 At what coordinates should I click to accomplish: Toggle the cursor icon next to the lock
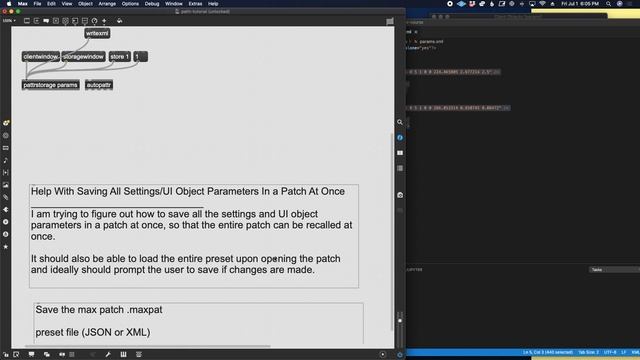coord(16,355)
